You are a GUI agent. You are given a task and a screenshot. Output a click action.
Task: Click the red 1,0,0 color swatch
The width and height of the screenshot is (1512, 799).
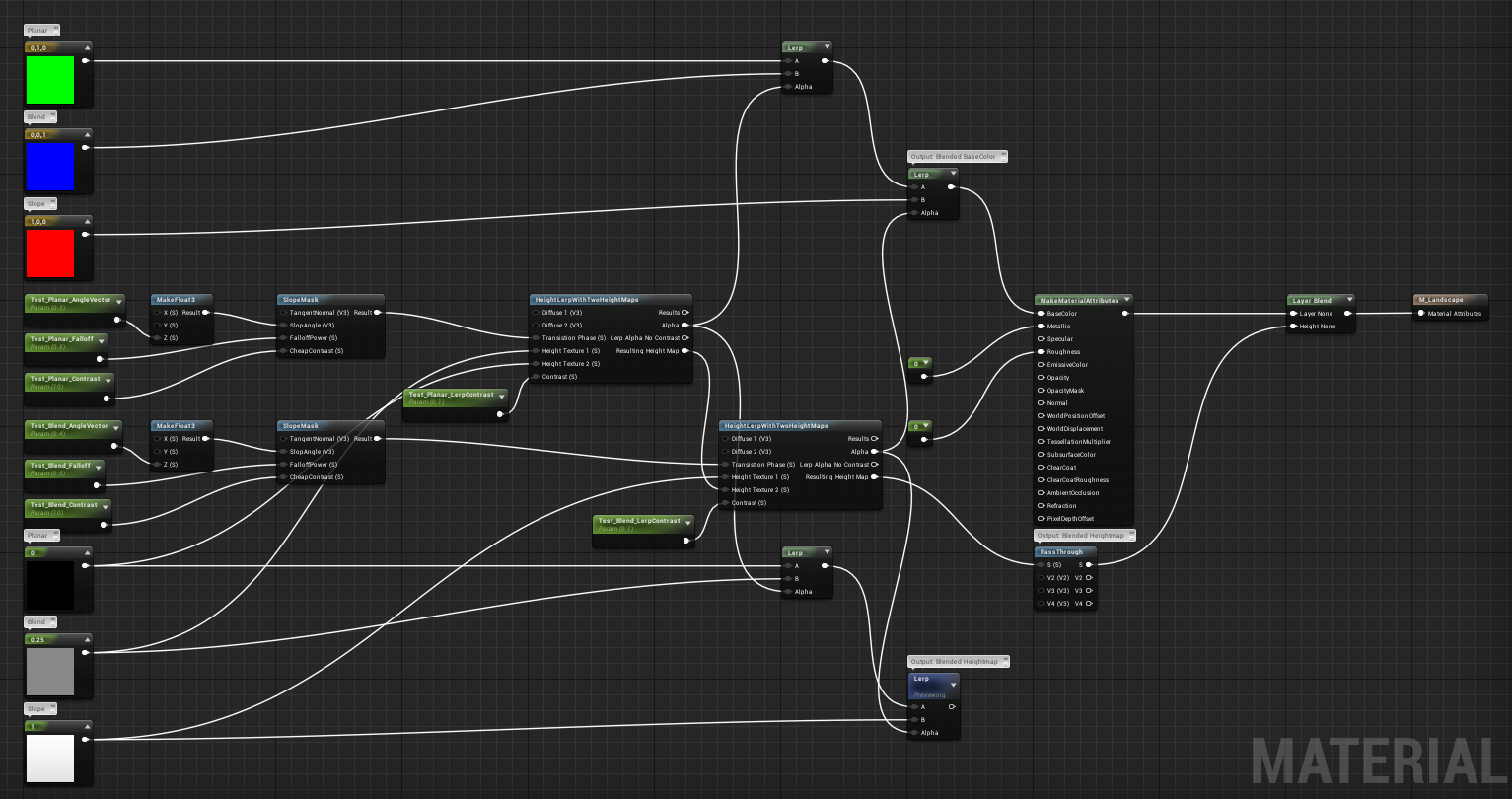click(x=50, y=254)
